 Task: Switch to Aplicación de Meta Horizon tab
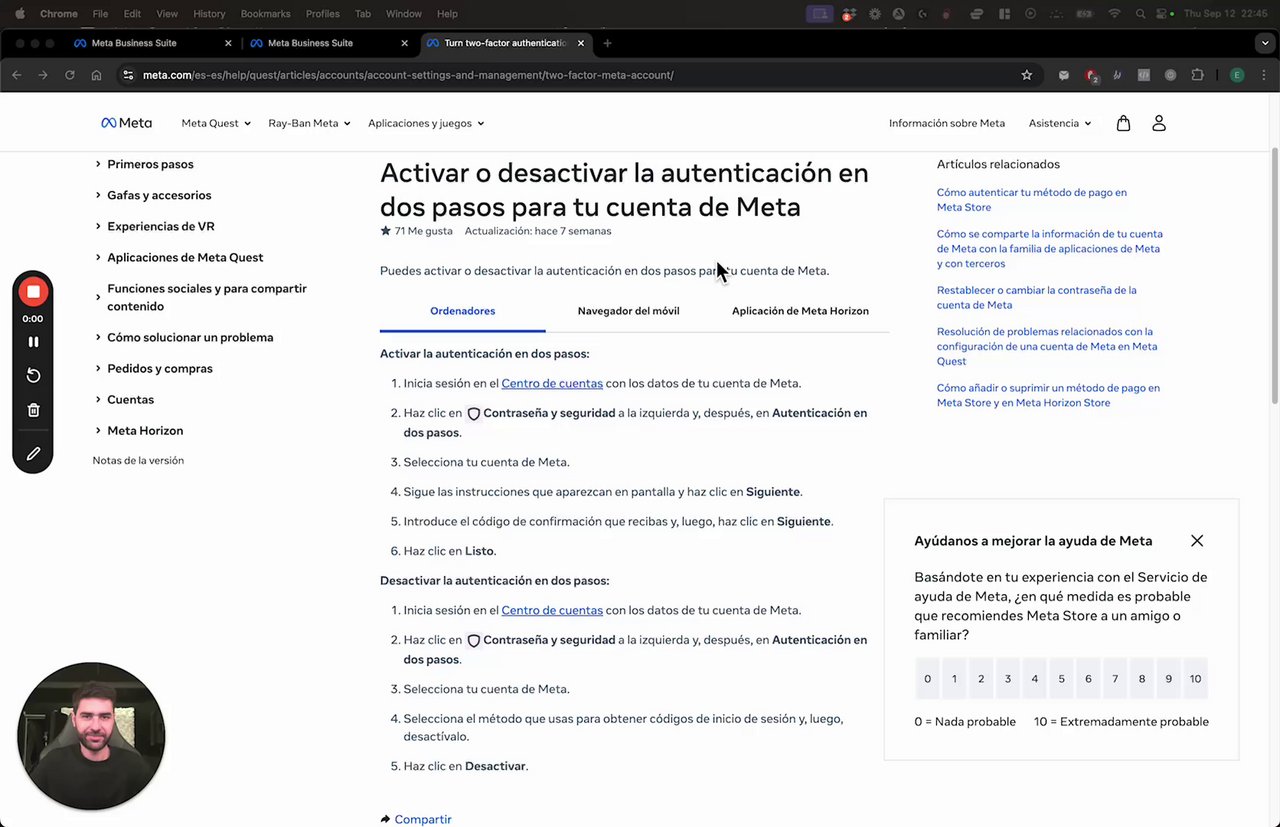800,311
